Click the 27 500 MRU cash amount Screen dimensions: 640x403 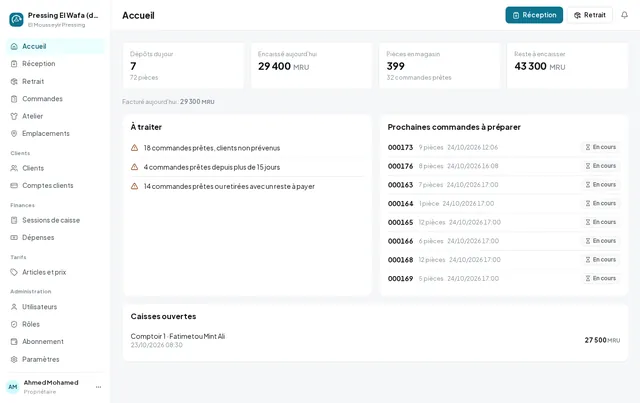point(602,340)
